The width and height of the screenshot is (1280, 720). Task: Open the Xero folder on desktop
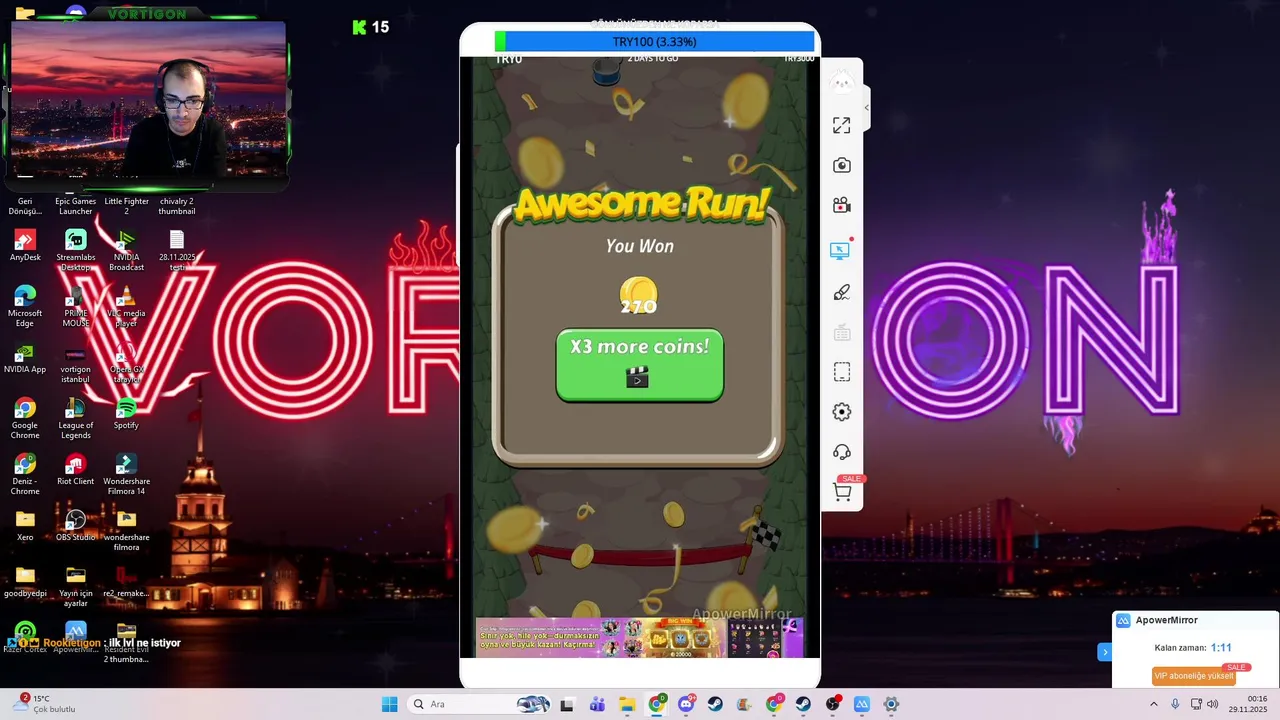[x=25, y=526]
